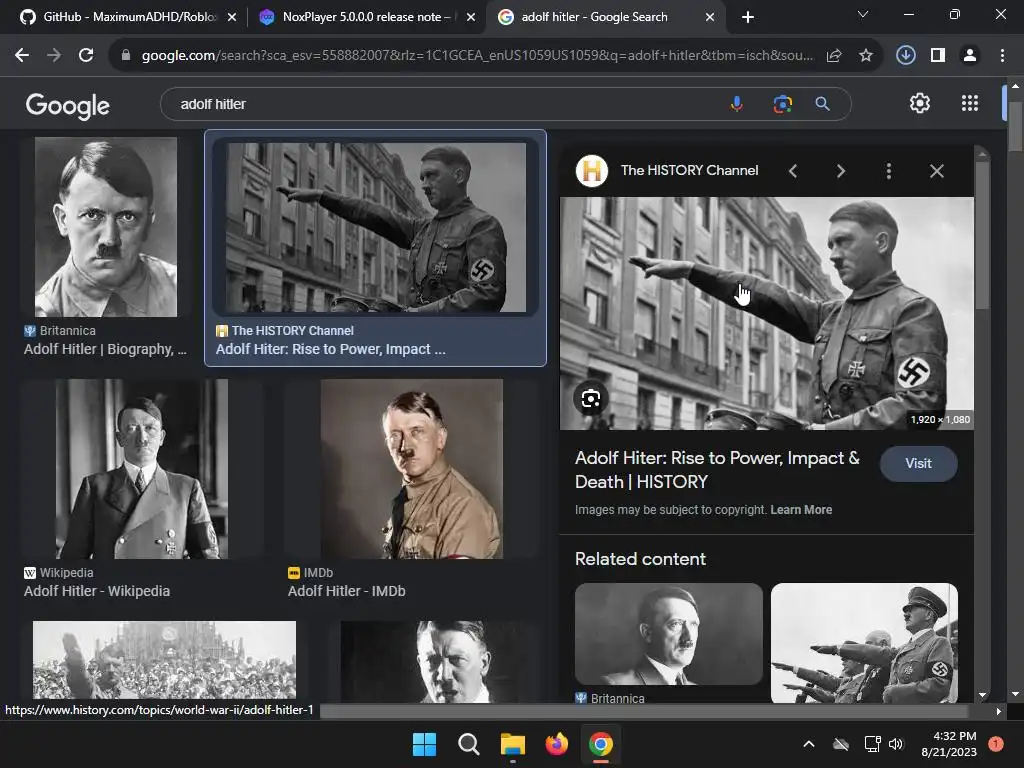Expand system tray hidden icons
Image resolution: width=1024 pixels, height=768 pixels.
tap(808, 744)
